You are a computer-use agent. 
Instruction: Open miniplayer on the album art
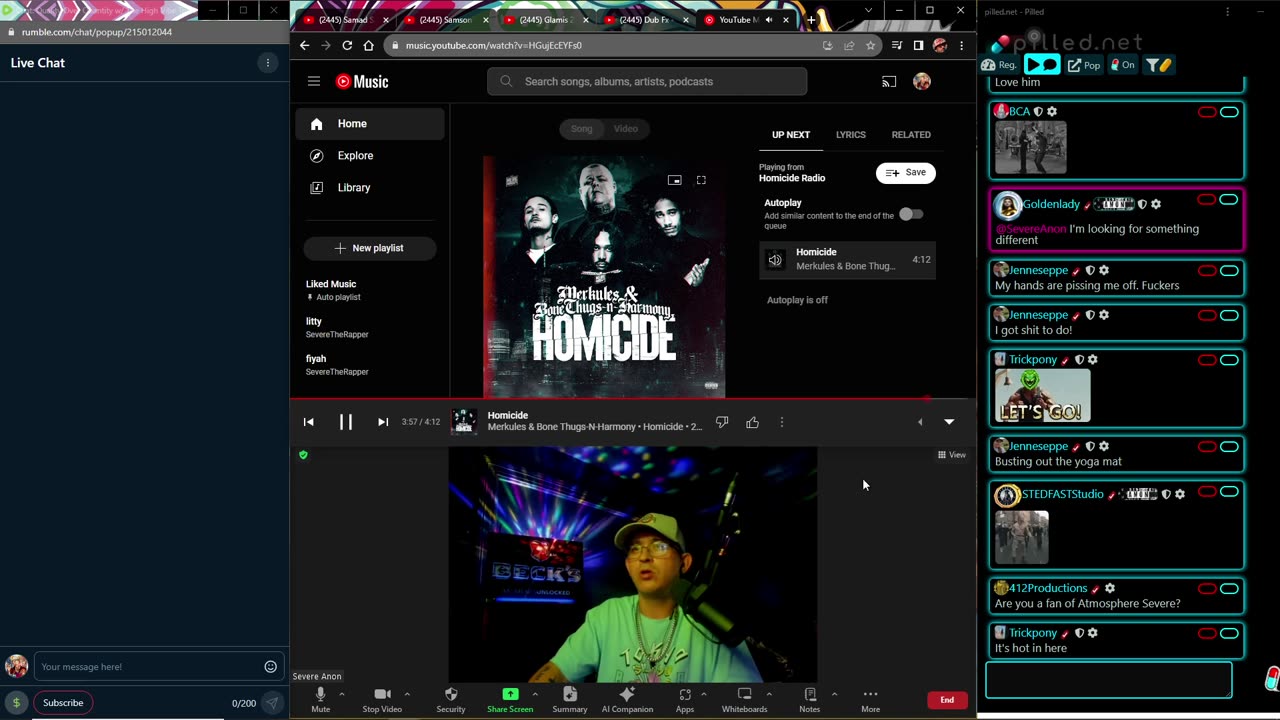pos(675,180)
